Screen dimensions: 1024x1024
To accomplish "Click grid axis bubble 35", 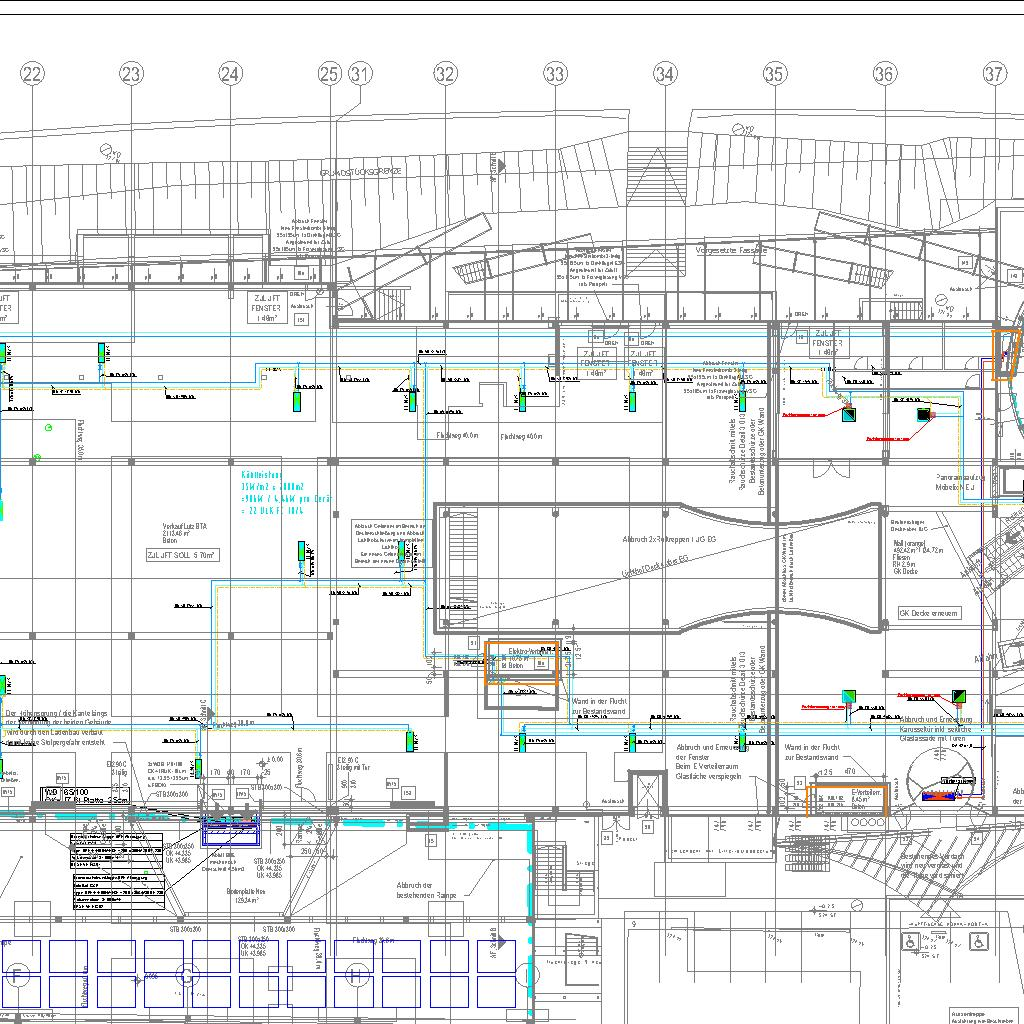I will point(775,74).
